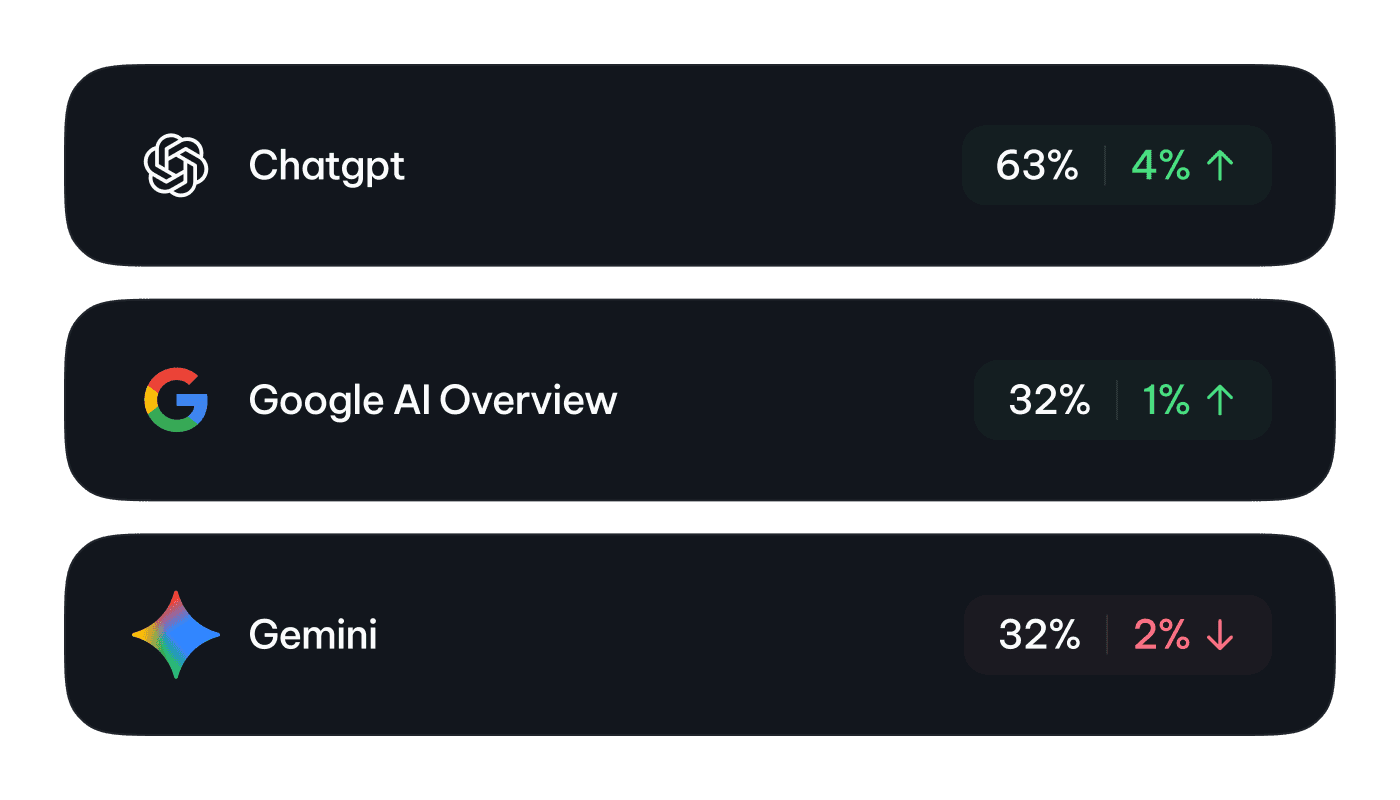Click the Gemini stats pill badge
Viewport: 1400px width, 800px height.
pos(1118,635)
